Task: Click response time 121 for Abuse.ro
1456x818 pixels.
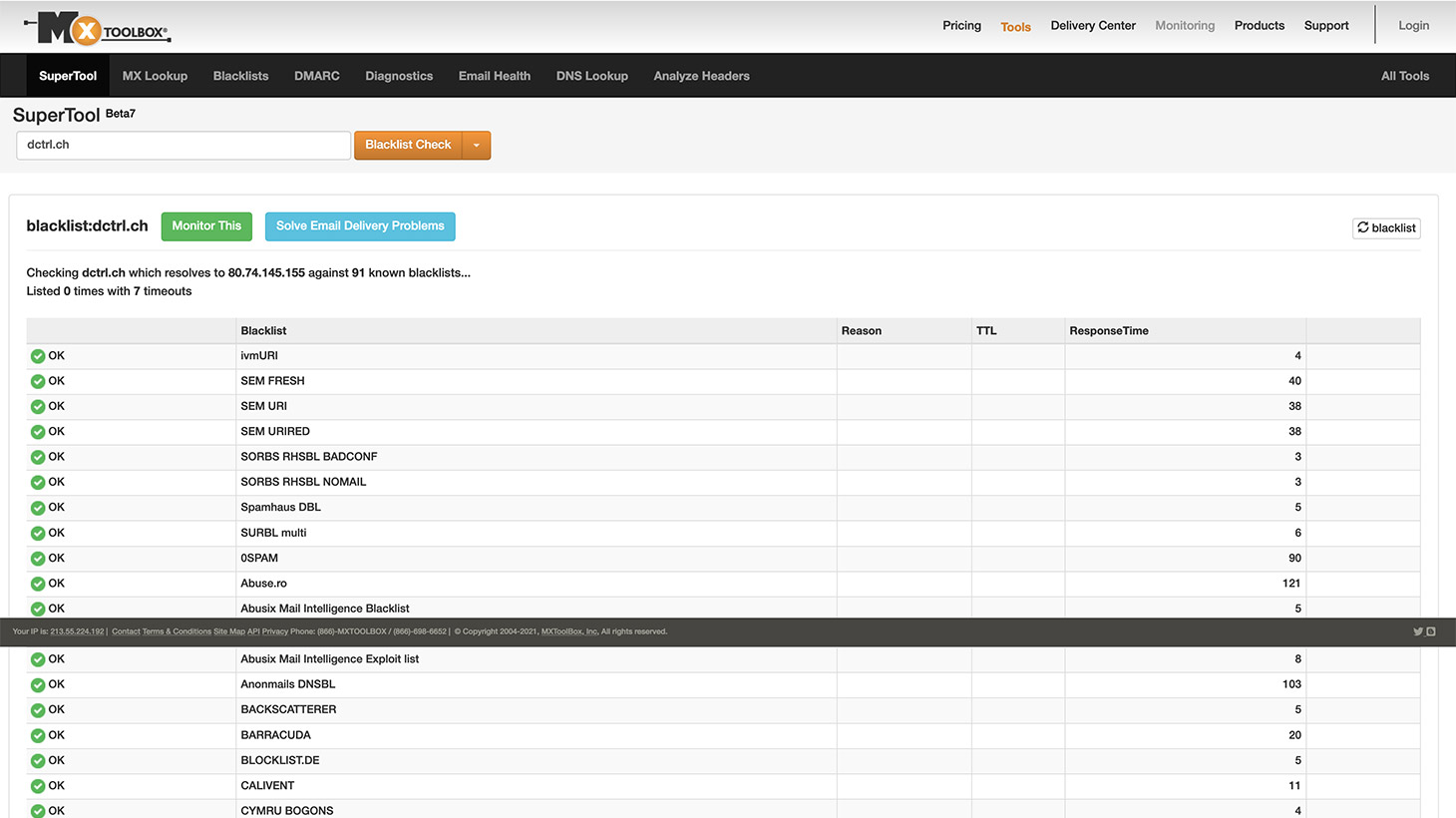Action: pos(1291,584)
